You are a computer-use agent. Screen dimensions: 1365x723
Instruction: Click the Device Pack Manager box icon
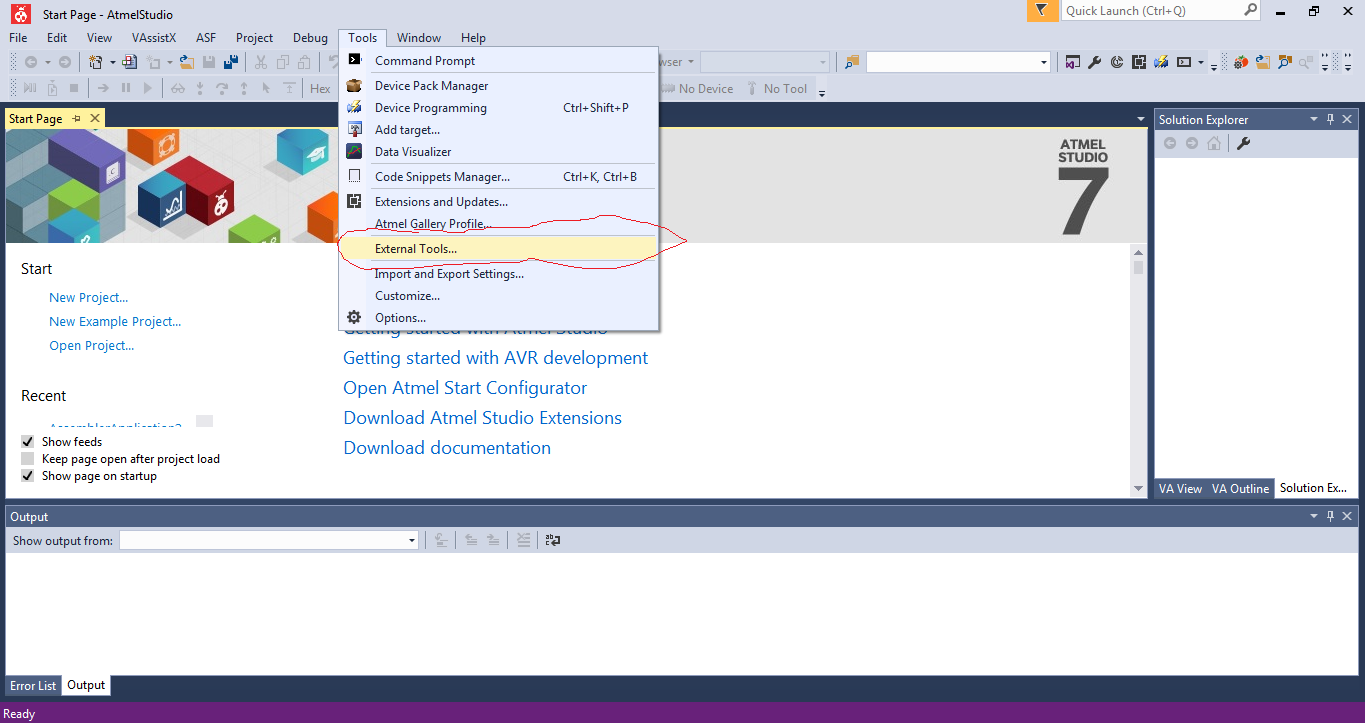(x=354, y=85)
